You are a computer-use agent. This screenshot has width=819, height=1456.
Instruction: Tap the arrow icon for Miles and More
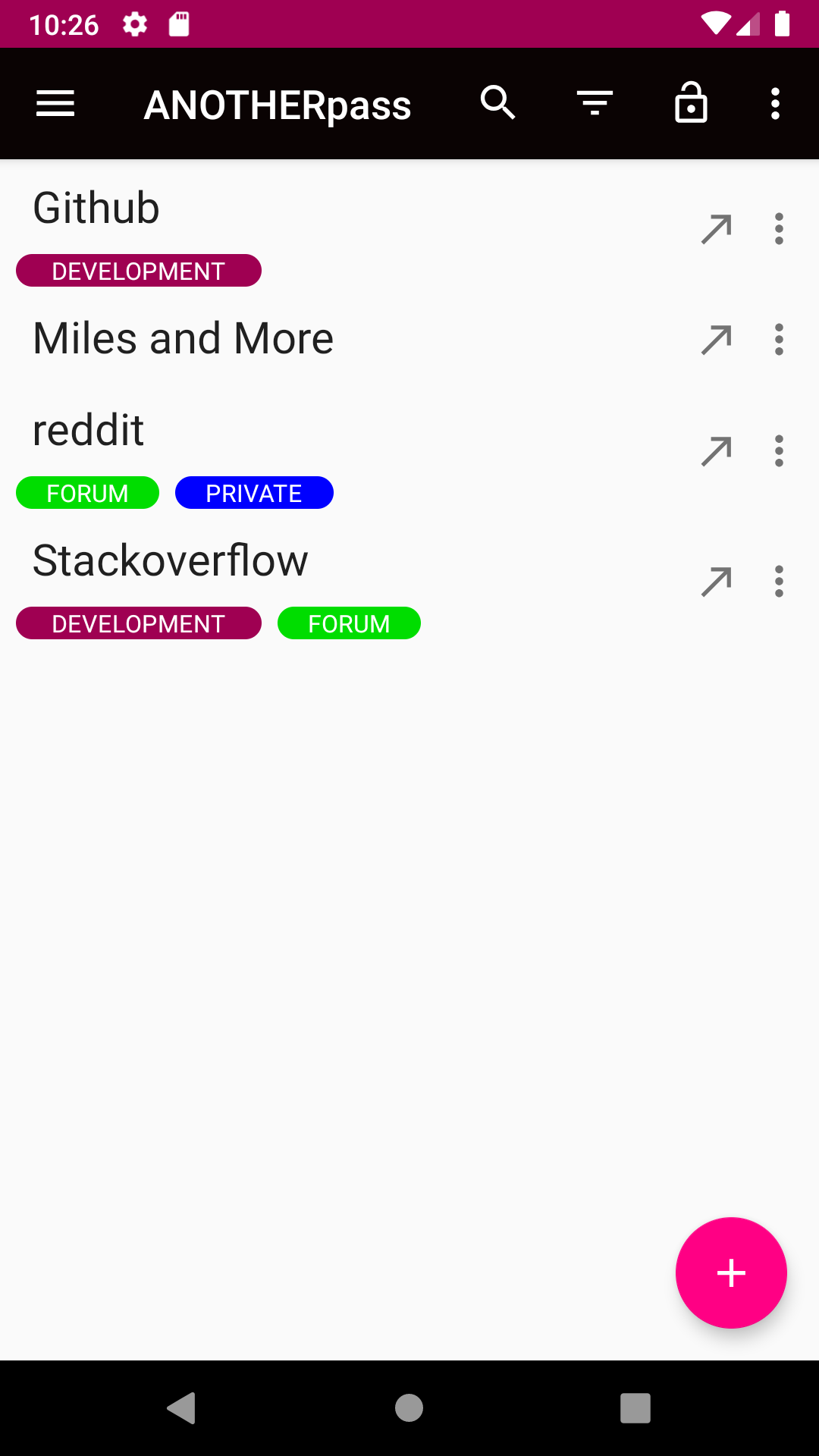(717, 340)
